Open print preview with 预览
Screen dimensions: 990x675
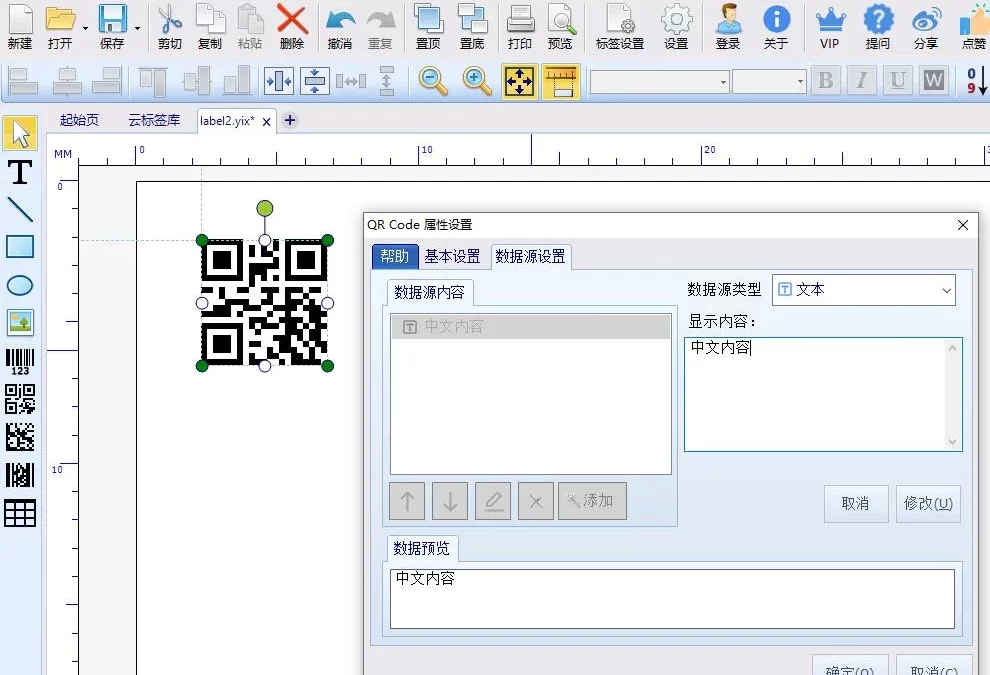tap(560, 26)
